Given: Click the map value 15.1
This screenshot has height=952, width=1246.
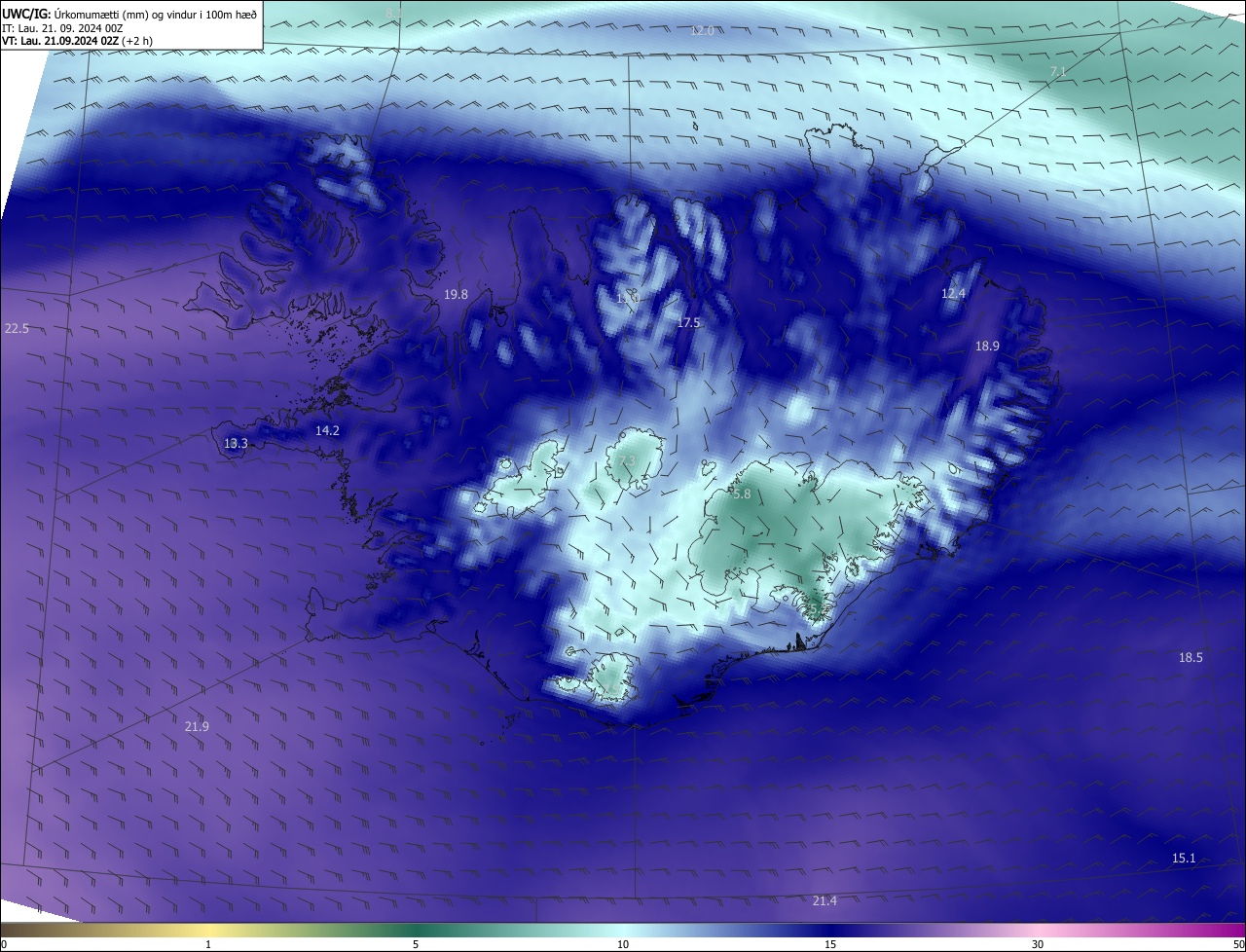Looking at the screenshot, I should point(1184,858).
